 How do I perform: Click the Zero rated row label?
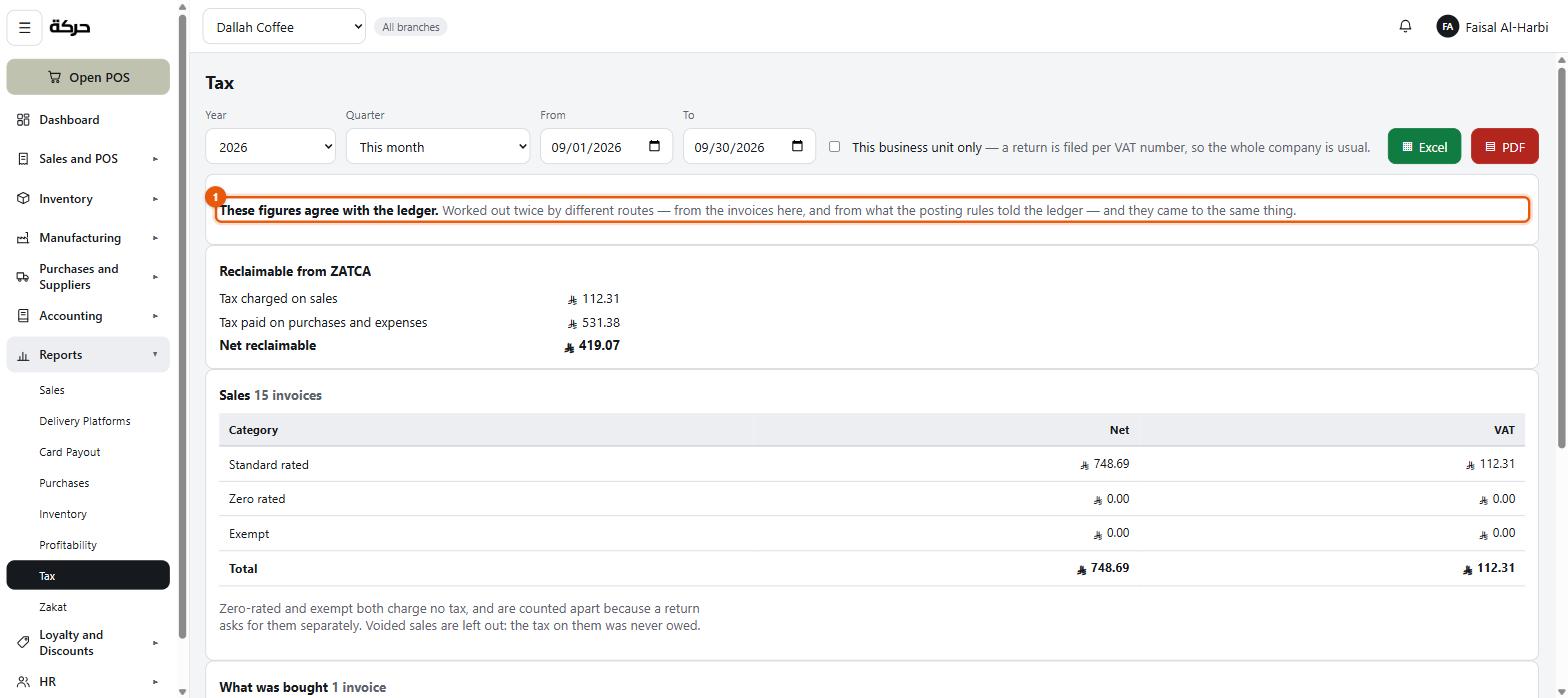coord(257,499)
